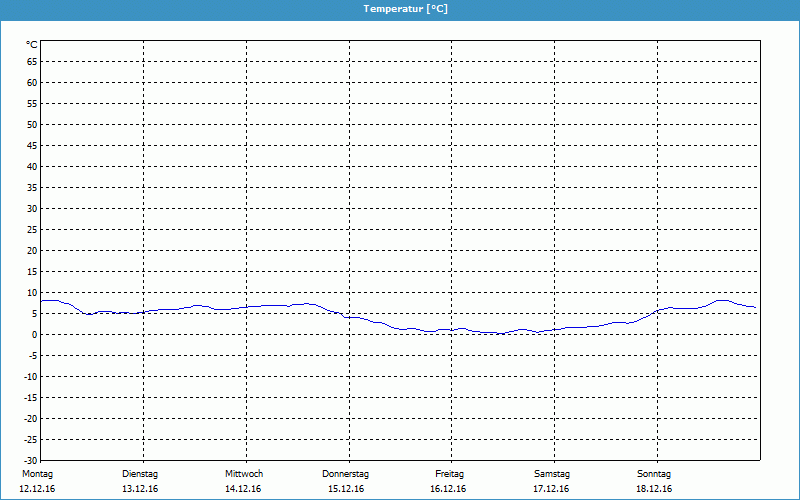The width and height of the screenshot is (800, 500).
Task: Click the Sonntag day label
Action: 654,474
